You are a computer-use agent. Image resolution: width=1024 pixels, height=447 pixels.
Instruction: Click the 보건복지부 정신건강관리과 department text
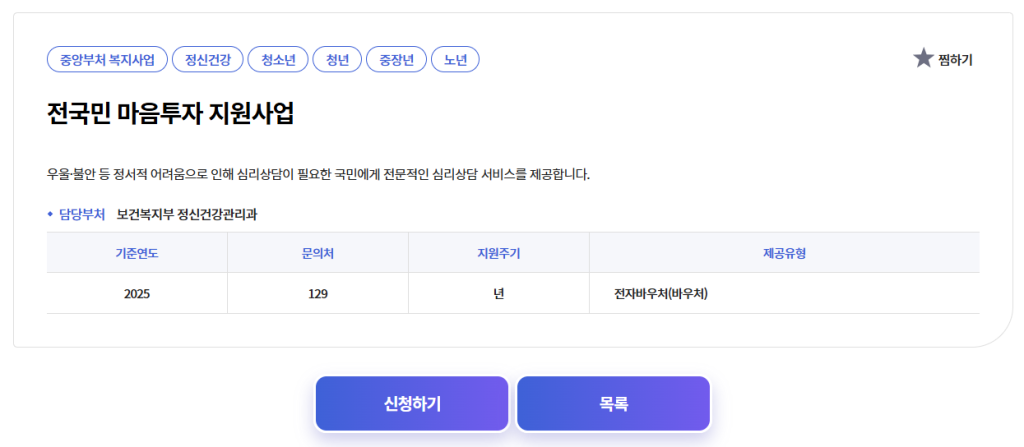[187, 214]
